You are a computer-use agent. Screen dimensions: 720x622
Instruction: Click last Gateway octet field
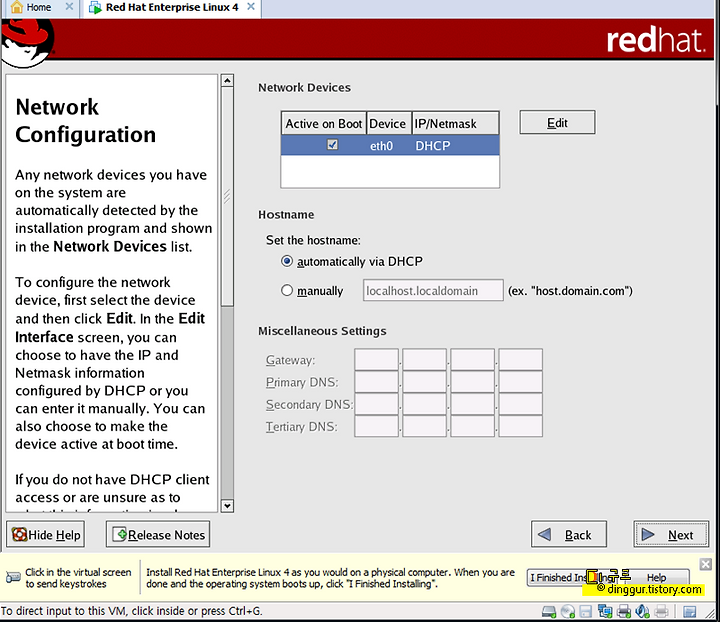pos(520,360)
